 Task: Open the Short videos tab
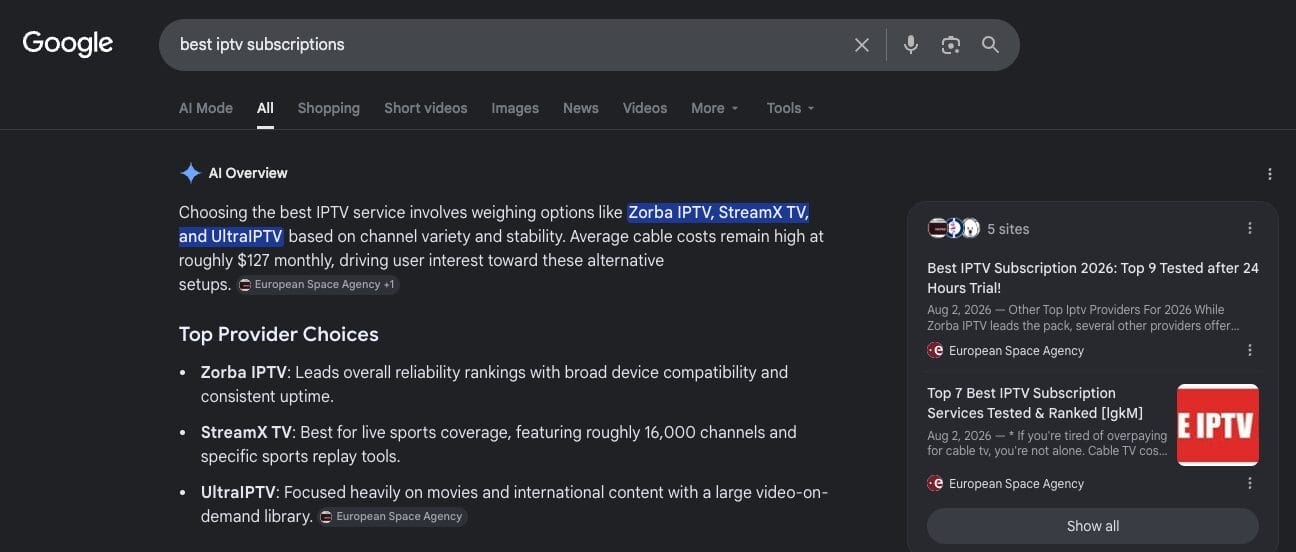(x=425, y=108)
